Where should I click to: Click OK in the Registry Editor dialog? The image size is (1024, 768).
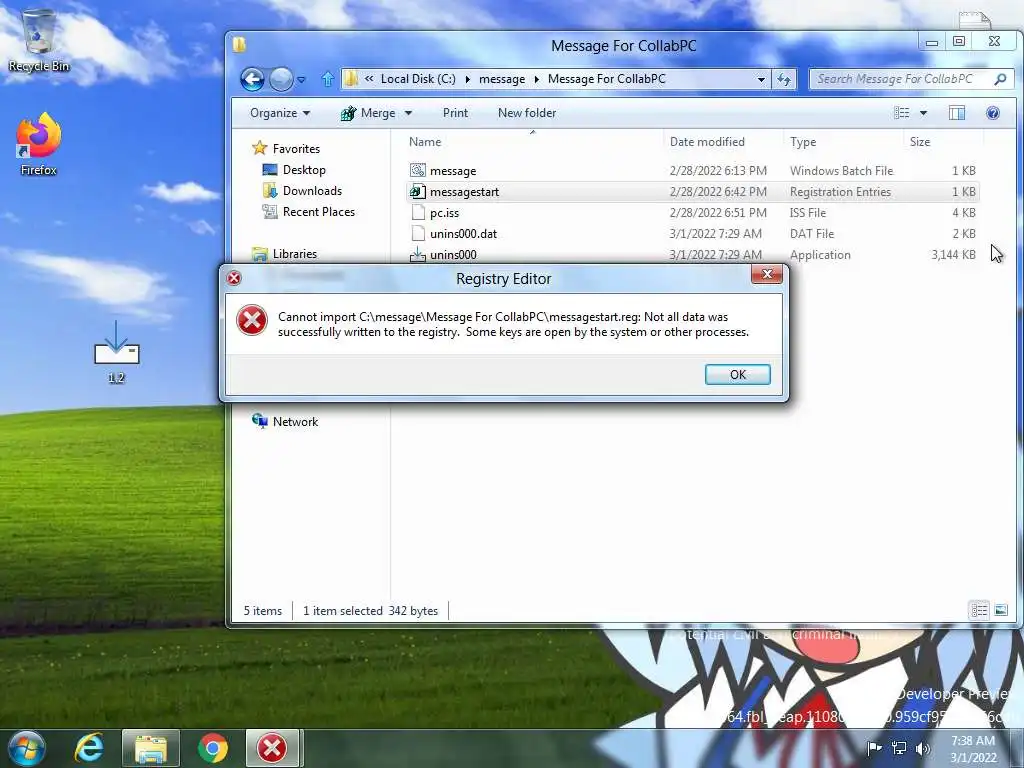tap(737, 374)
